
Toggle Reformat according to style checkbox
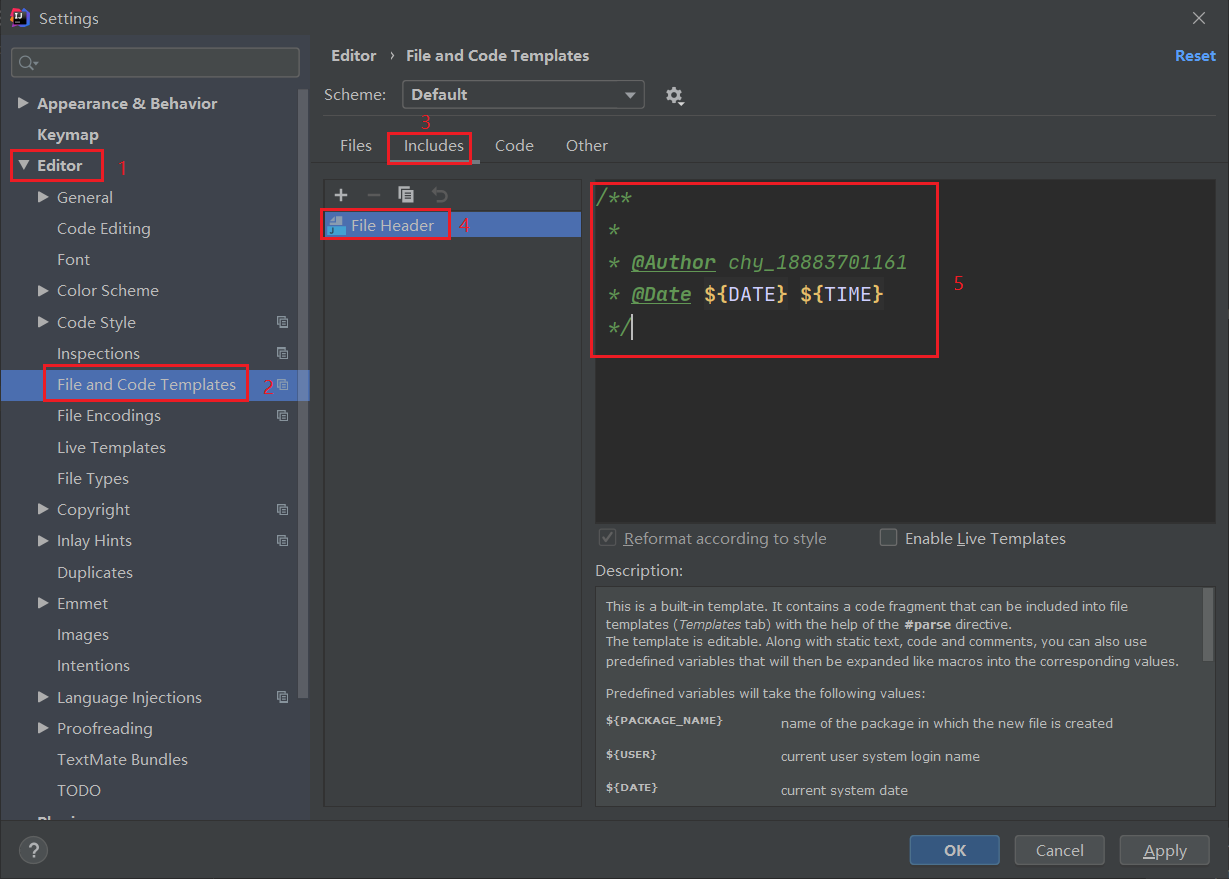pyautogui.click(x=607, y=538)
